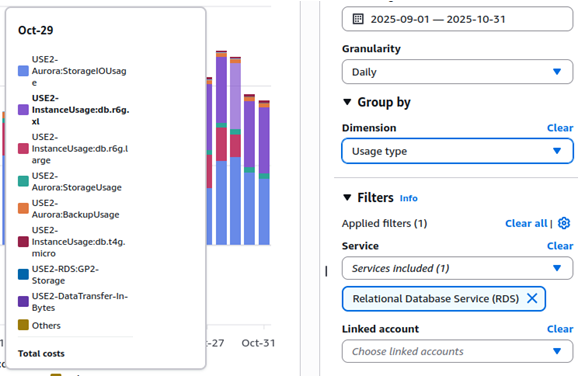This screenshot has height=376, width=579.
Task: Click the highlighted light-purple Oct-29 bar segment
Action: pos(235,96)
